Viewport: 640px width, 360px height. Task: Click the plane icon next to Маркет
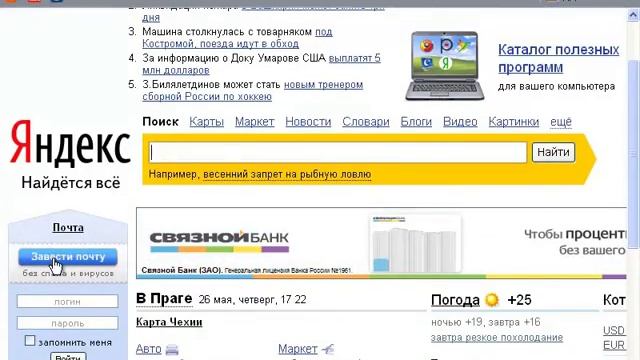pos(328,349)
